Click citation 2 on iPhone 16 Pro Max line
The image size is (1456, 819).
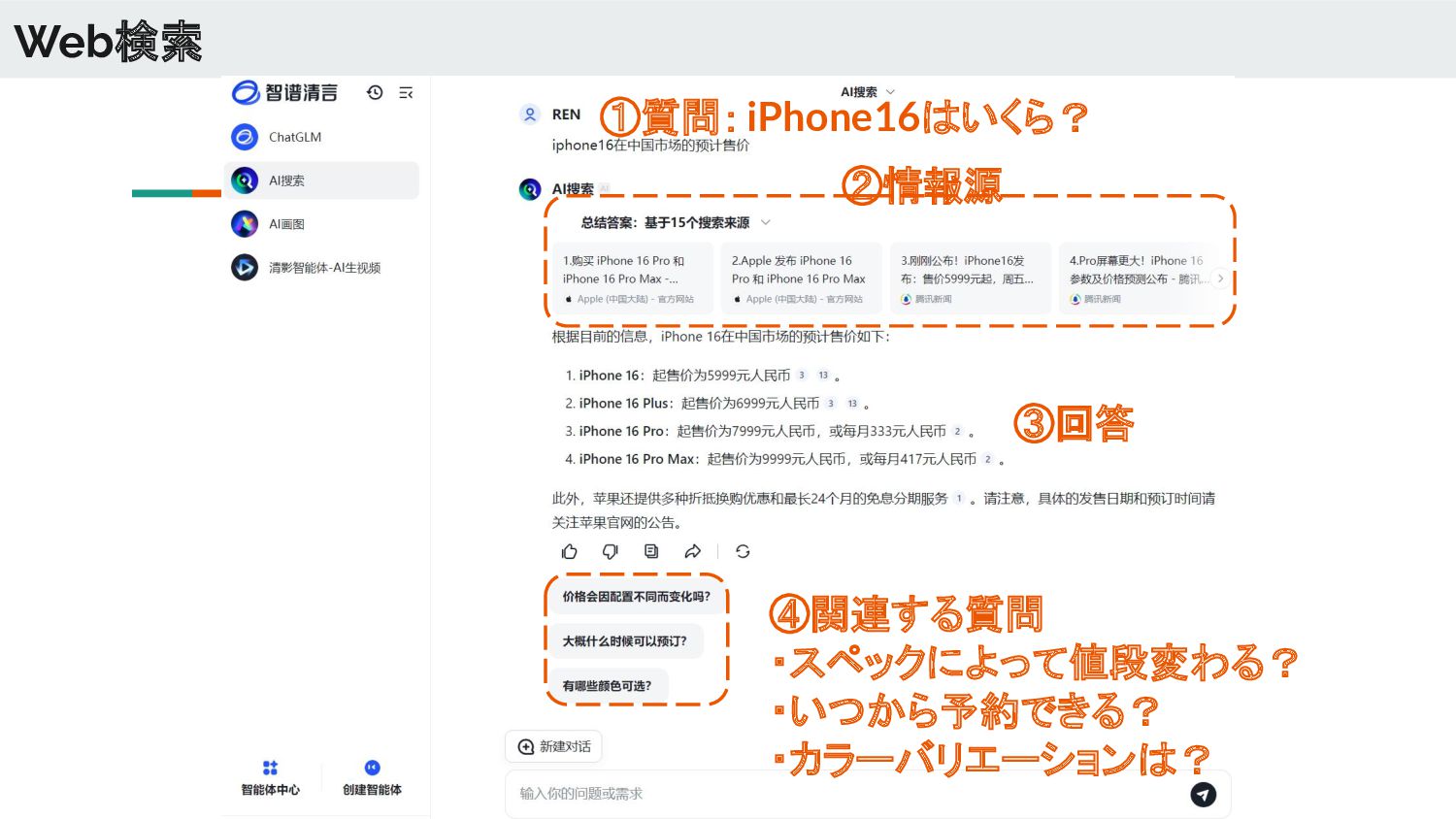[x=987, y=460]
